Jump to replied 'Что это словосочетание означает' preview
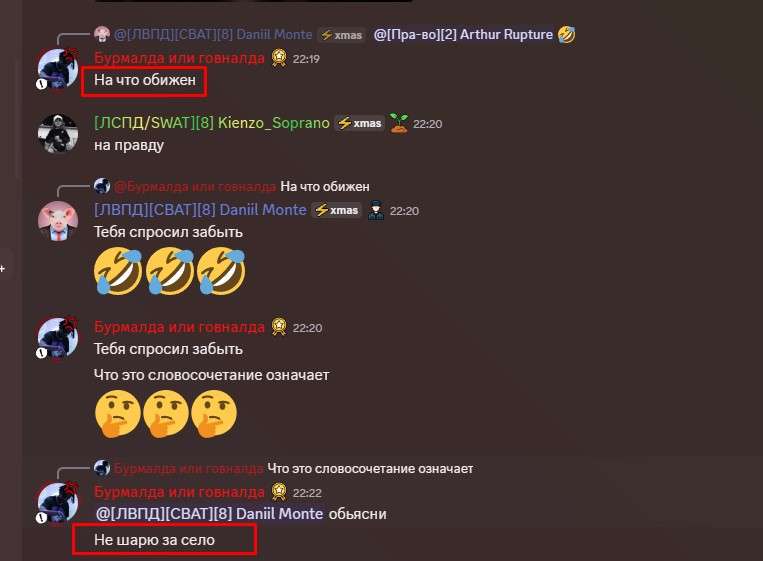Screen dimensions: 763x561 [x=370, y=469]
